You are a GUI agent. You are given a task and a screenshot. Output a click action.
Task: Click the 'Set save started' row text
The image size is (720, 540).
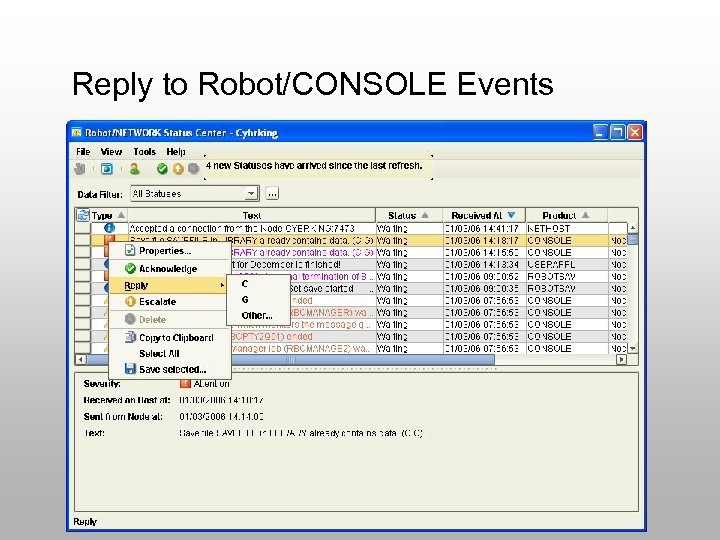coord(322,288)
